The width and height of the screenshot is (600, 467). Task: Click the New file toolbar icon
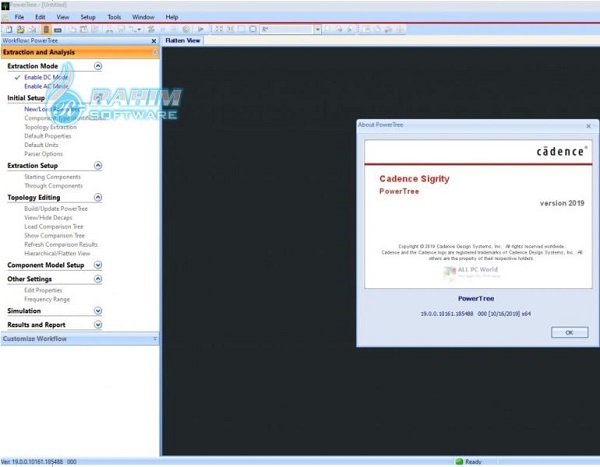[9, 29]
